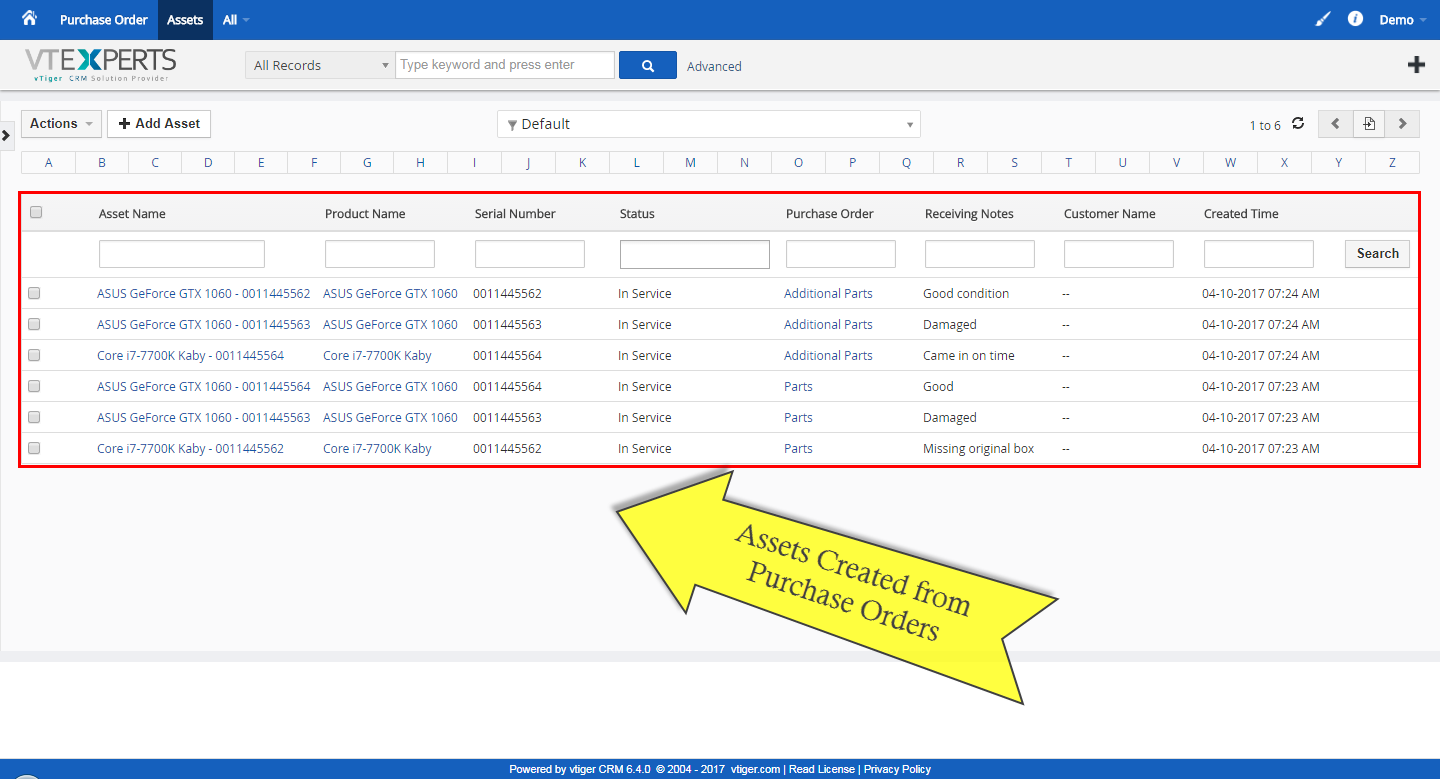
Task: Click the blue search magnifier button
Action: click(648, 65)
